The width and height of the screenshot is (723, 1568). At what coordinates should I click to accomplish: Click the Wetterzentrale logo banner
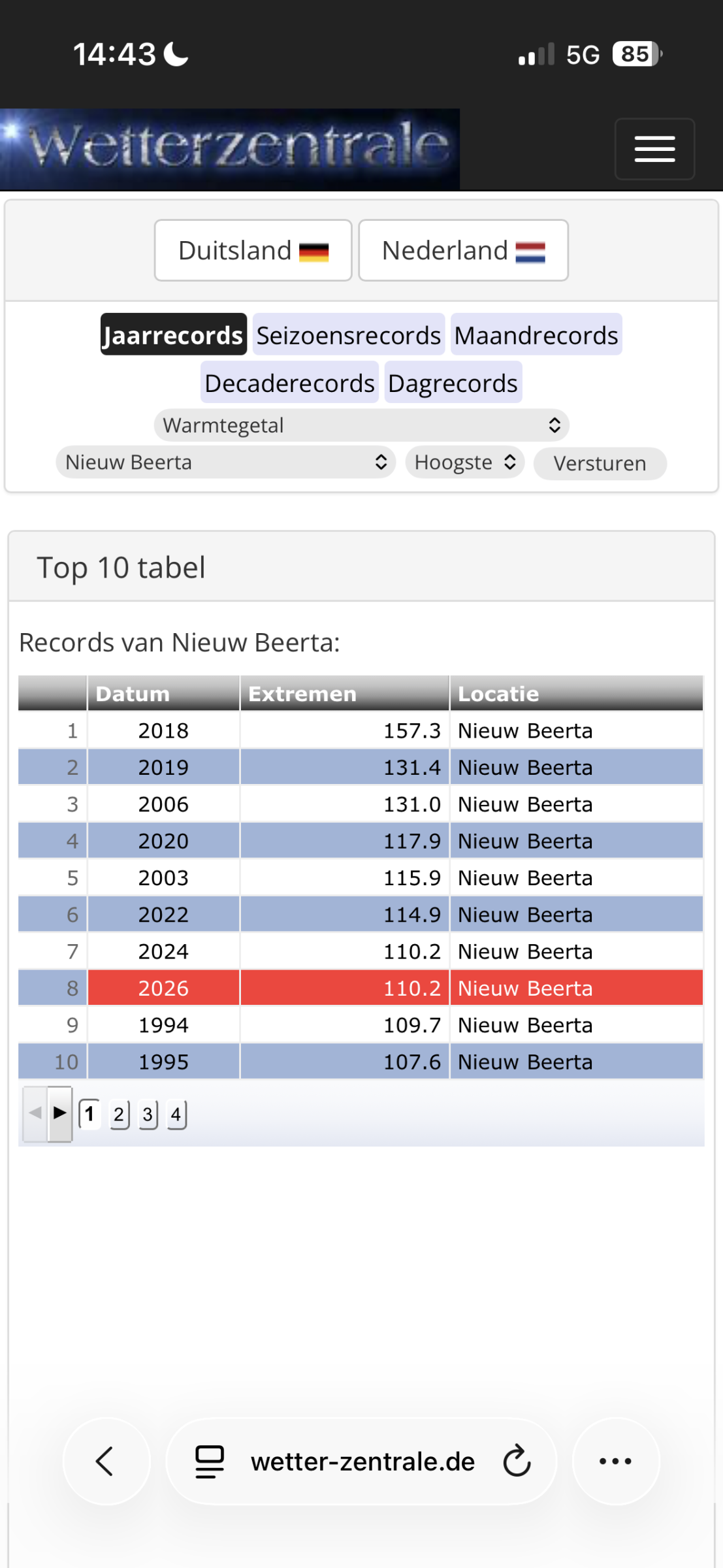230,149
